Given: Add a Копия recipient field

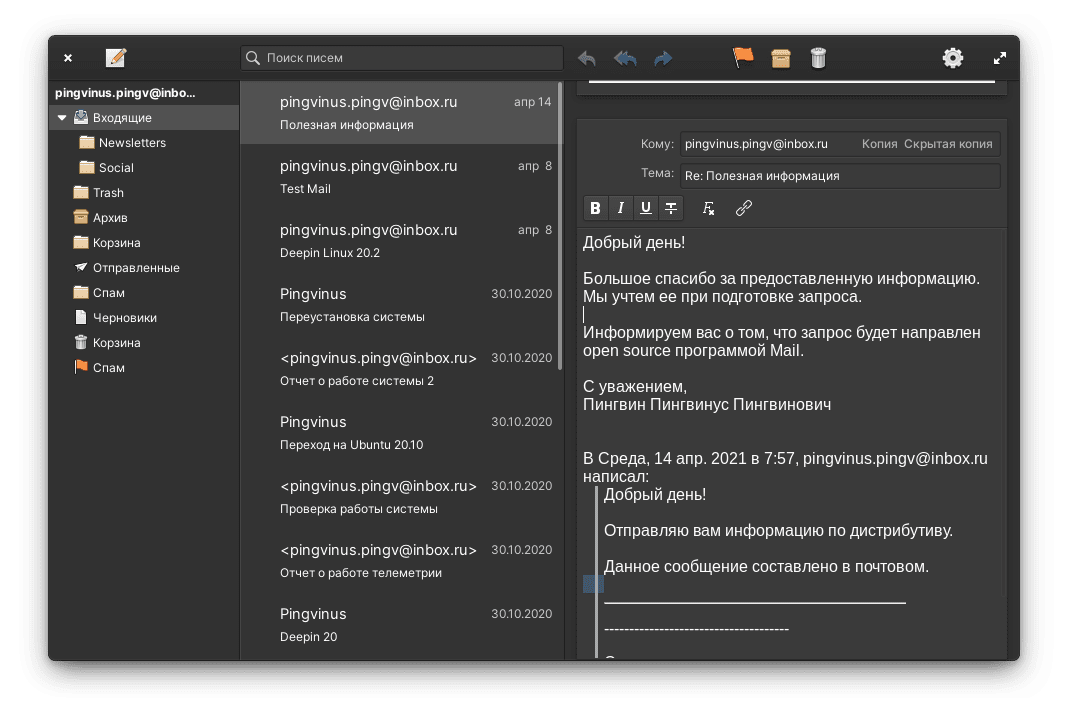Looking at the screenshot, I should pos(879,144).
